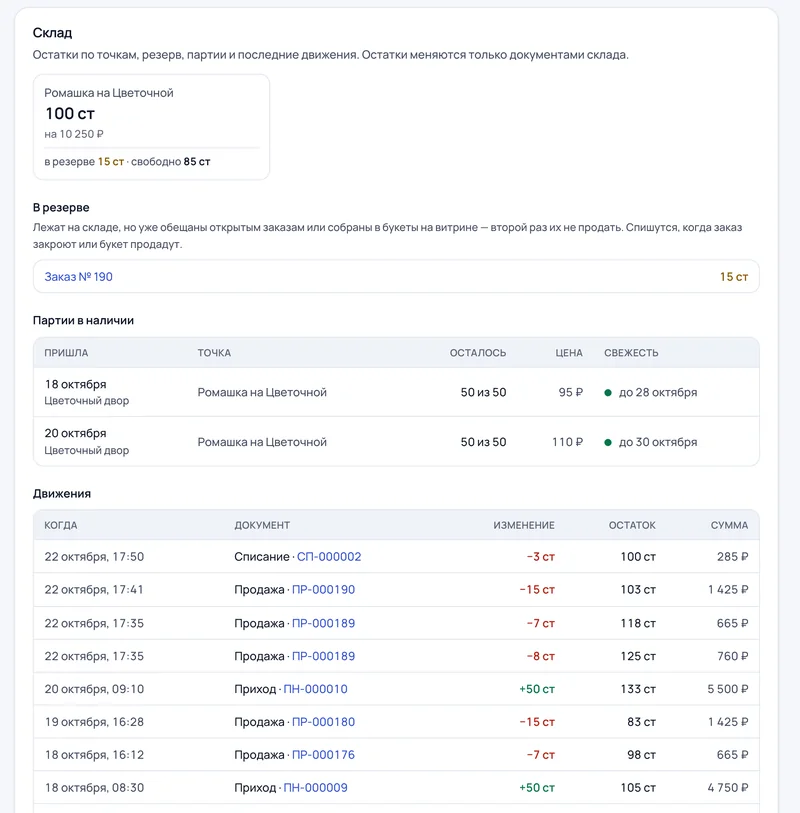Open sale document ПР-000190
This screenshot has height=813, width=800.
(x=324, y=590)
